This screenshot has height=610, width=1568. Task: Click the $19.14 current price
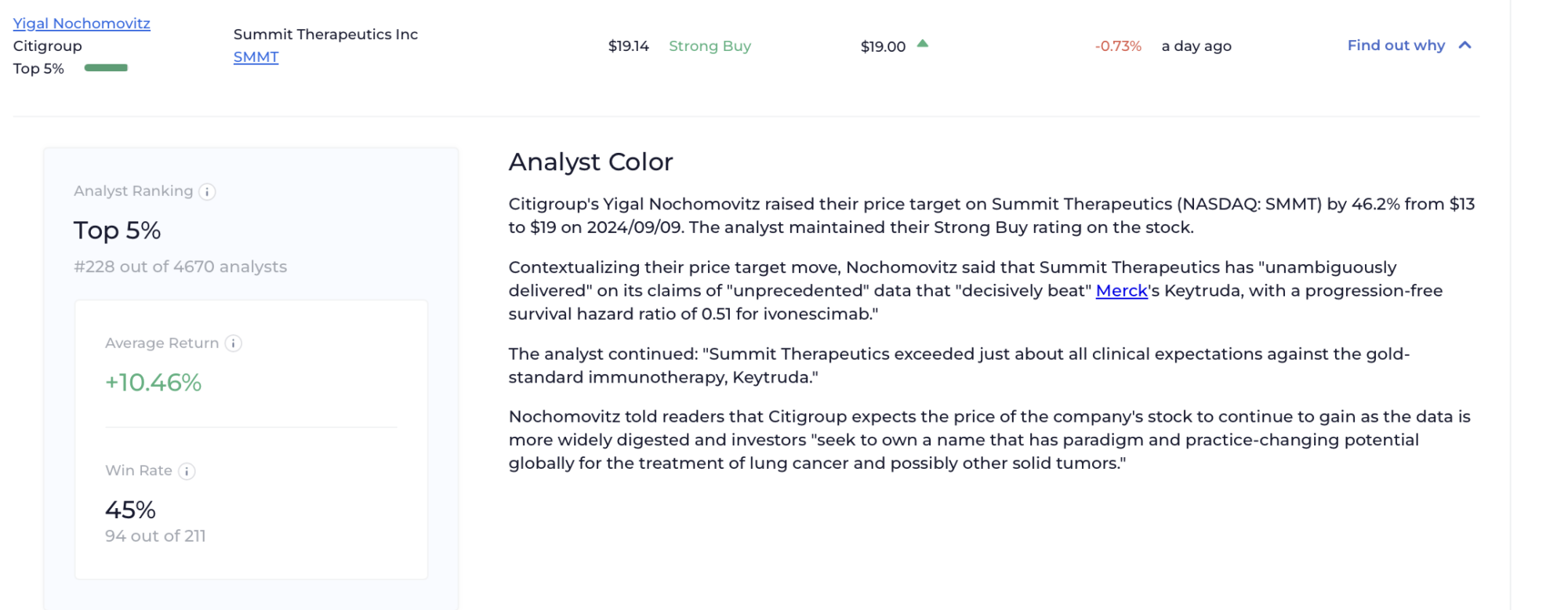click(x=628, y=46)
